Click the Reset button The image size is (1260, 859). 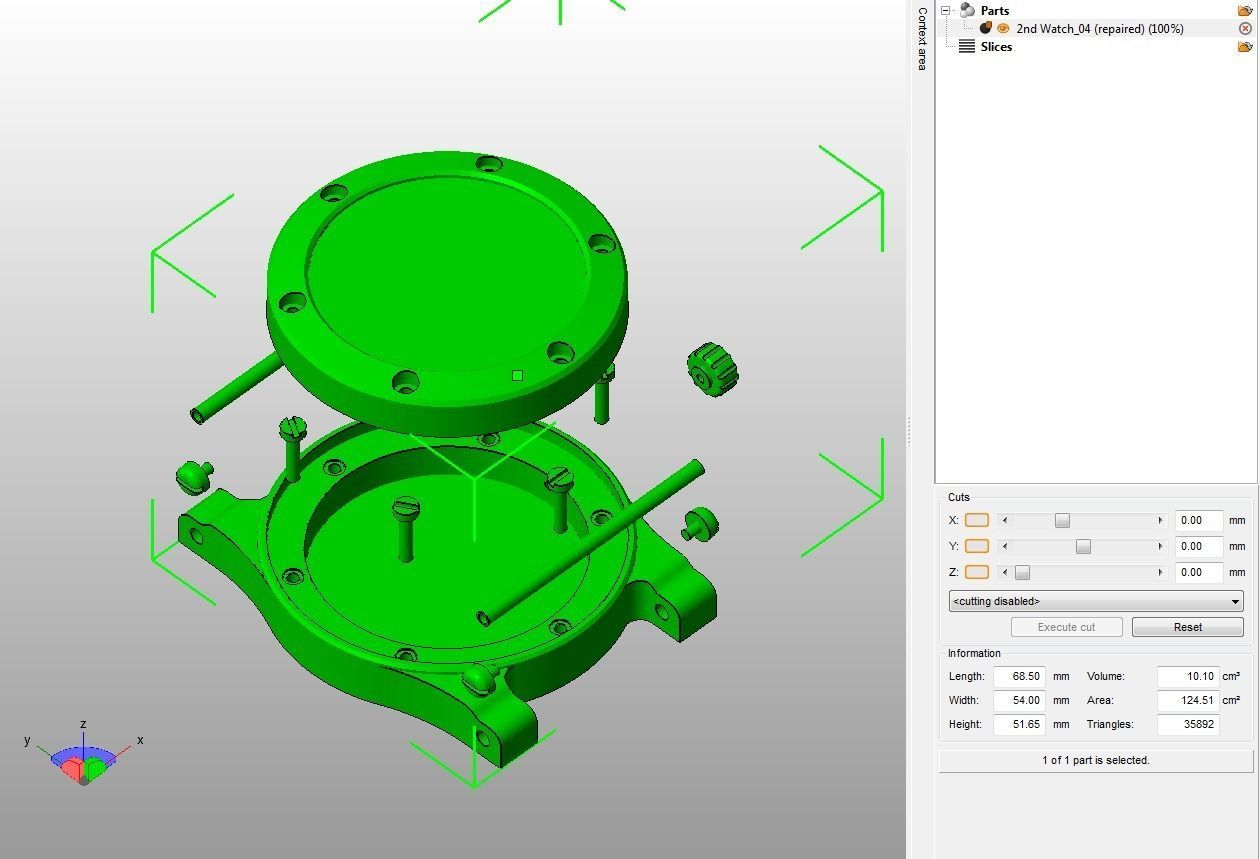[1188, 627]
